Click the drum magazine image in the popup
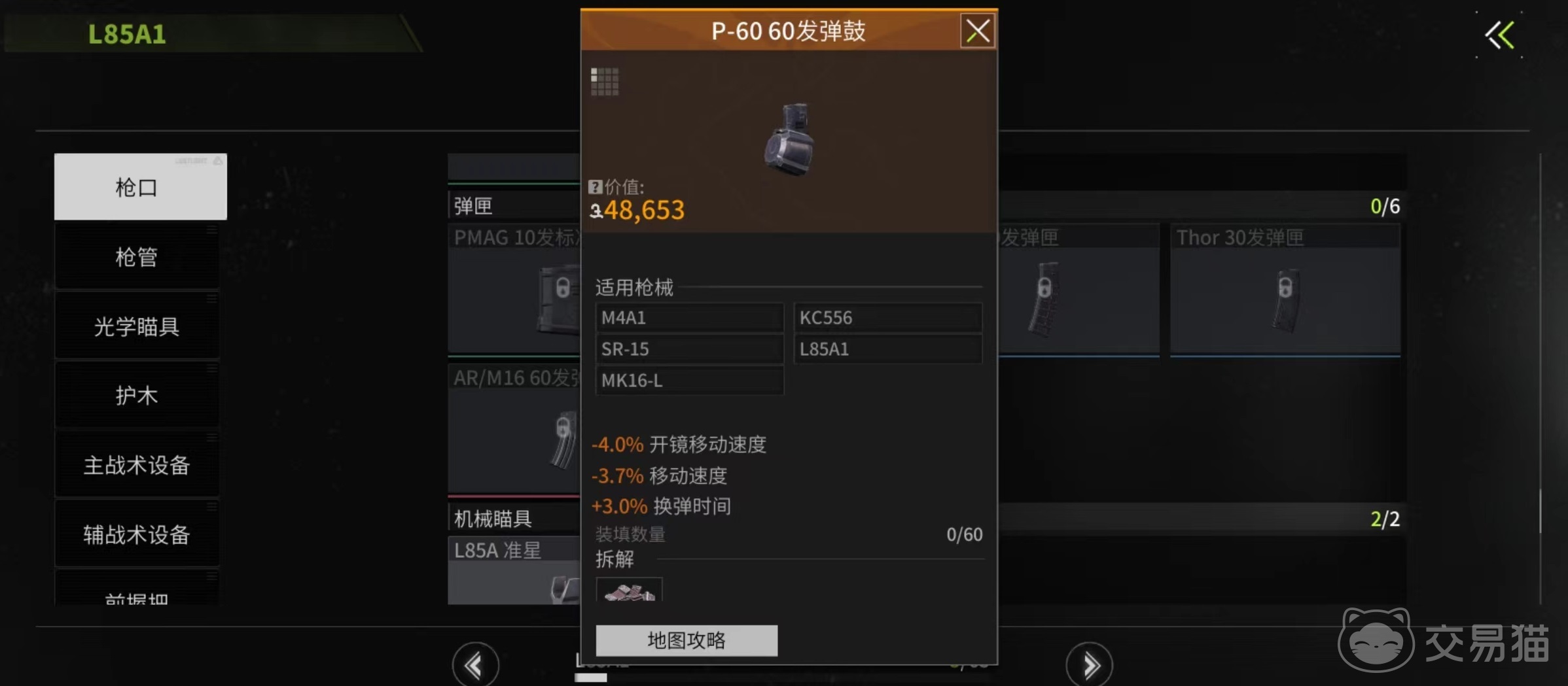The height and width of the screenshot is (686, 1568). pyautogui.click(x=790, y=139)
